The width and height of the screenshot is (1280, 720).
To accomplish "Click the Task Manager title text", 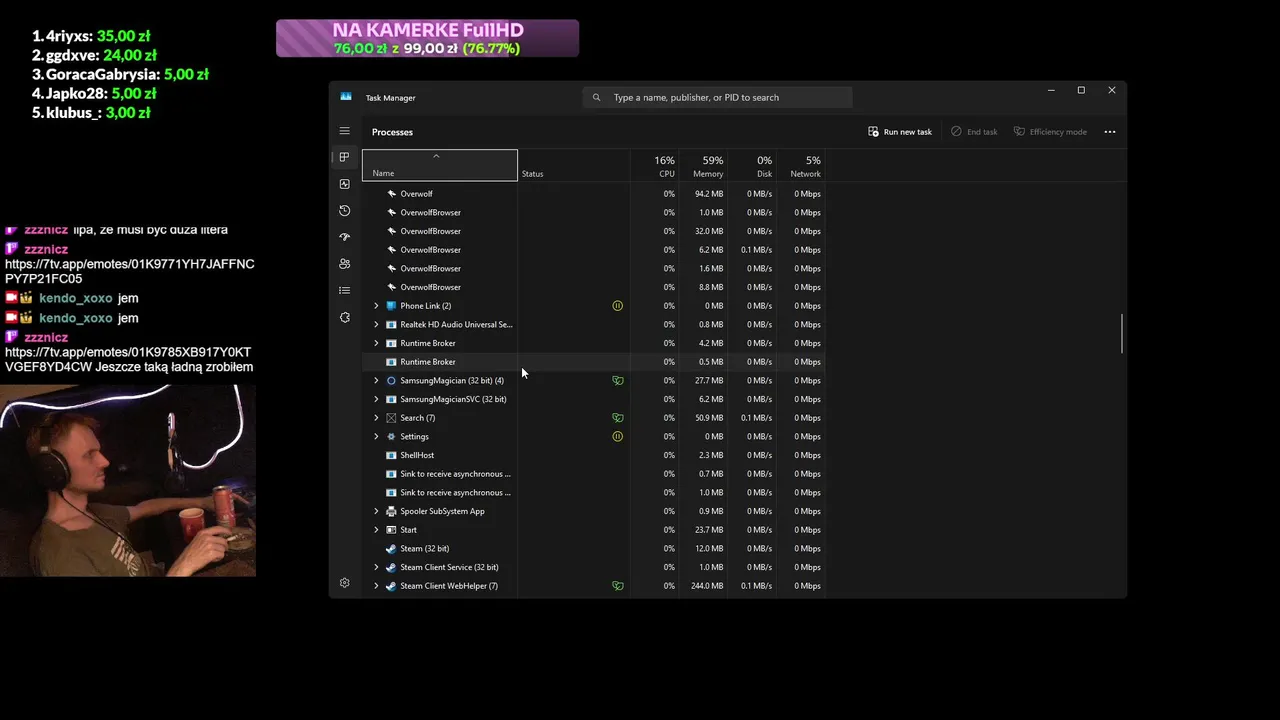I will (390, 98).
